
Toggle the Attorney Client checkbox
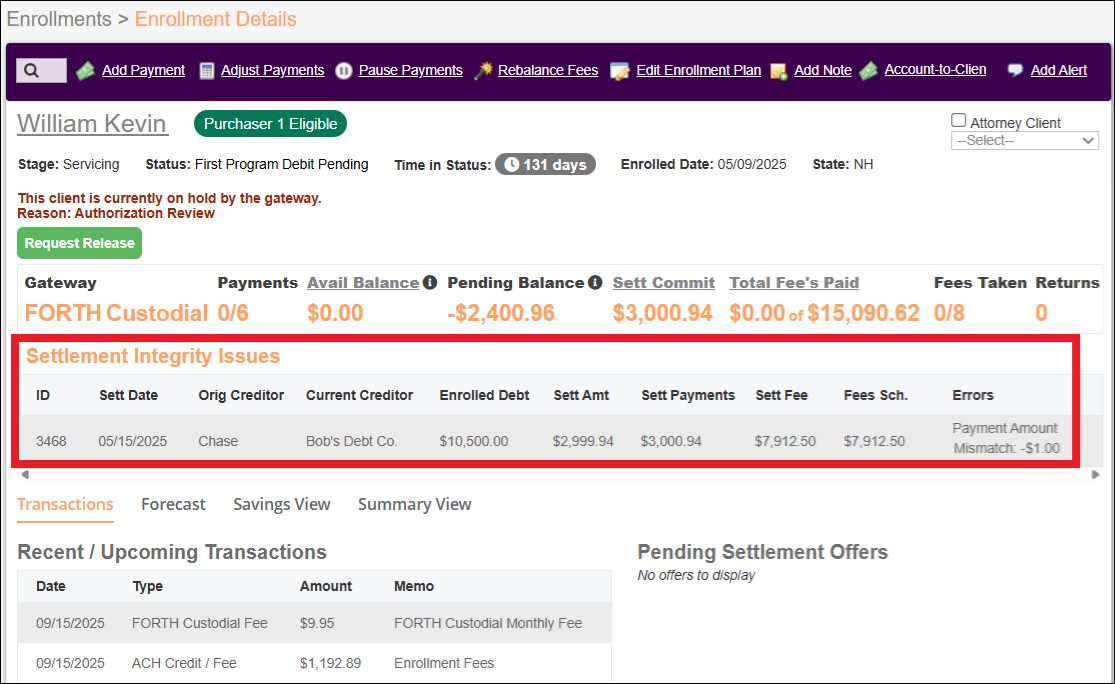pyautogui.click(x=959, y=120)
